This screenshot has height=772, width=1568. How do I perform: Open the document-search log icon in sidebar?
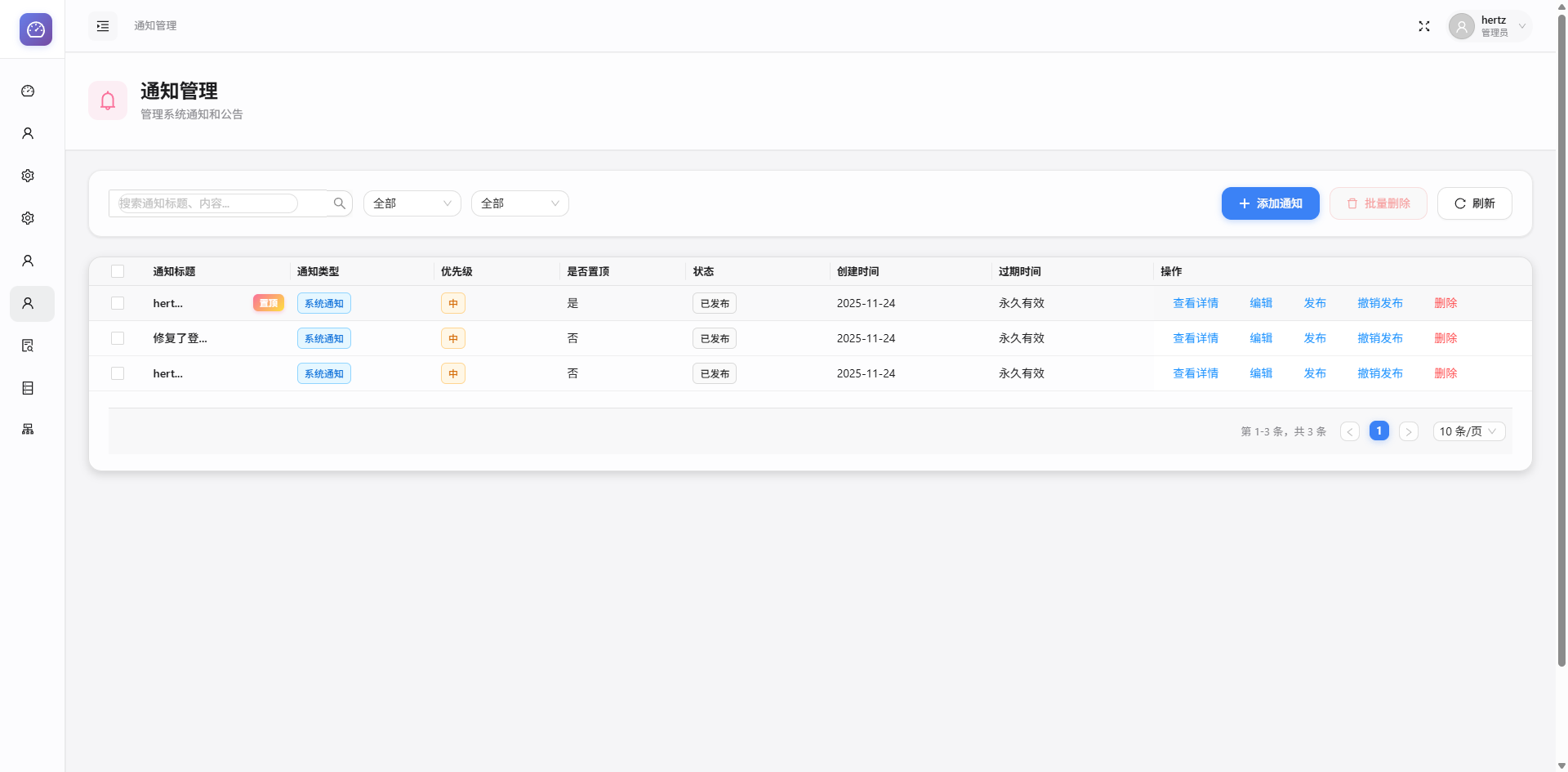[x=28, y=346]
